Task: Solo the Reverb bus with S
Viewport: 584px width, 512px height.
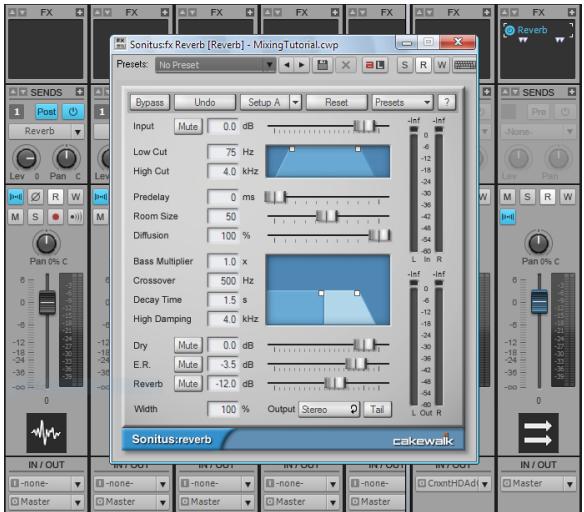Action: coord(527,197)
